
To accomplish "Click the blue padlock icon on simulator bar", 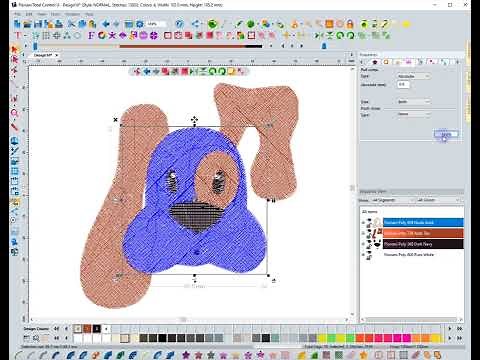I will (324, 46).
